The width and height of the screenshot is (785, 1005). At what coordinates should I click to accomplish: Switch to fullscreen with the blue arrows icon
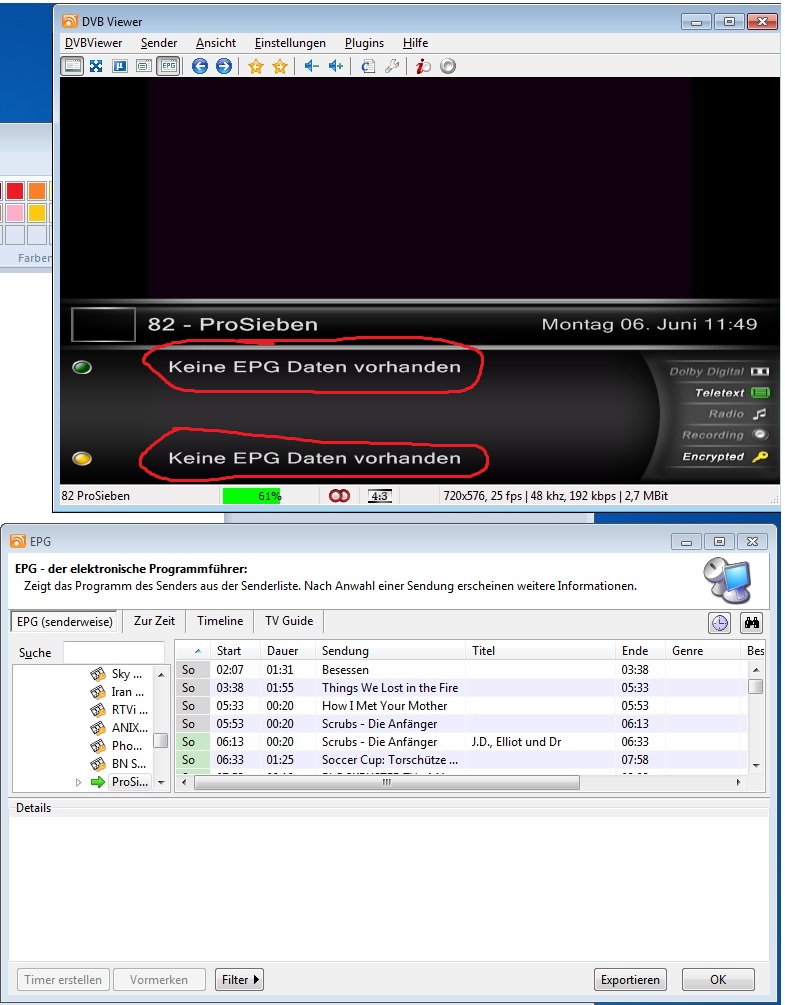coord(96,65)
